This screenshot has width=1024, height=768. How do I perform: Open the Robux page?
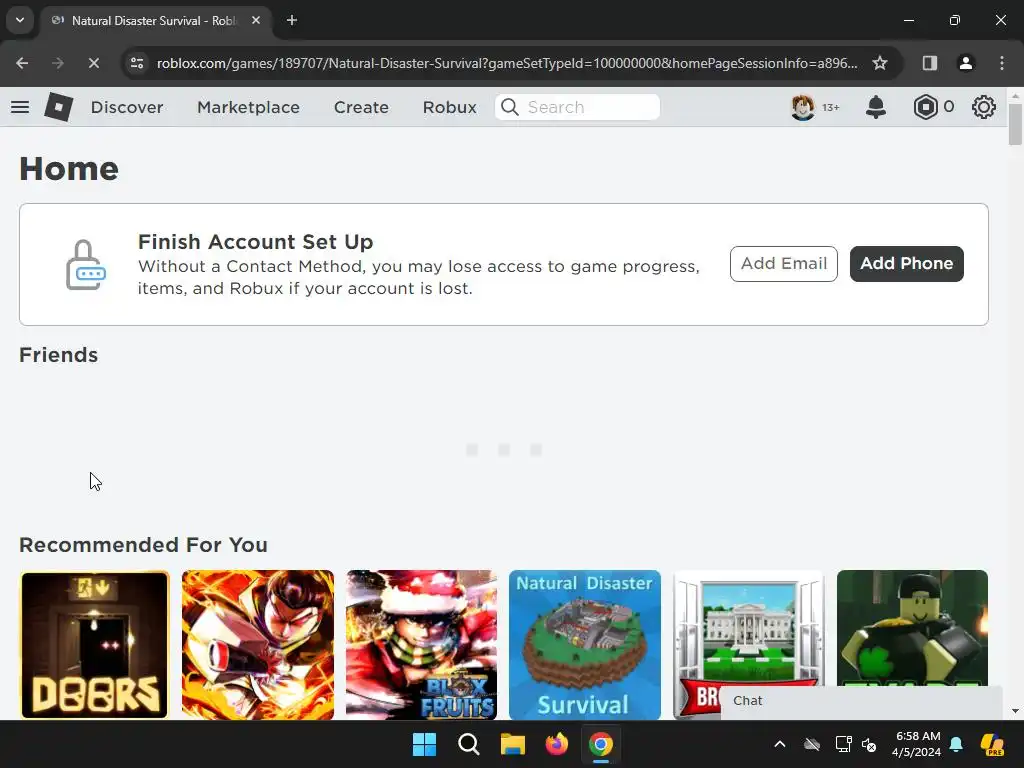[x=449, y=107]
